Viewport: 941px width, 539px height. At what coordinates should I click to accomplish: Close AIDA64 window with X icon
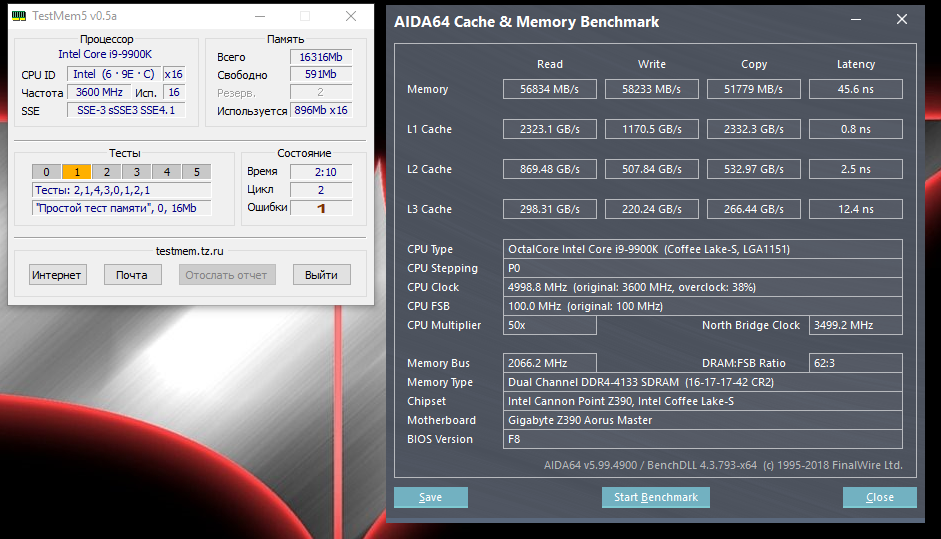tap(901, 20)
